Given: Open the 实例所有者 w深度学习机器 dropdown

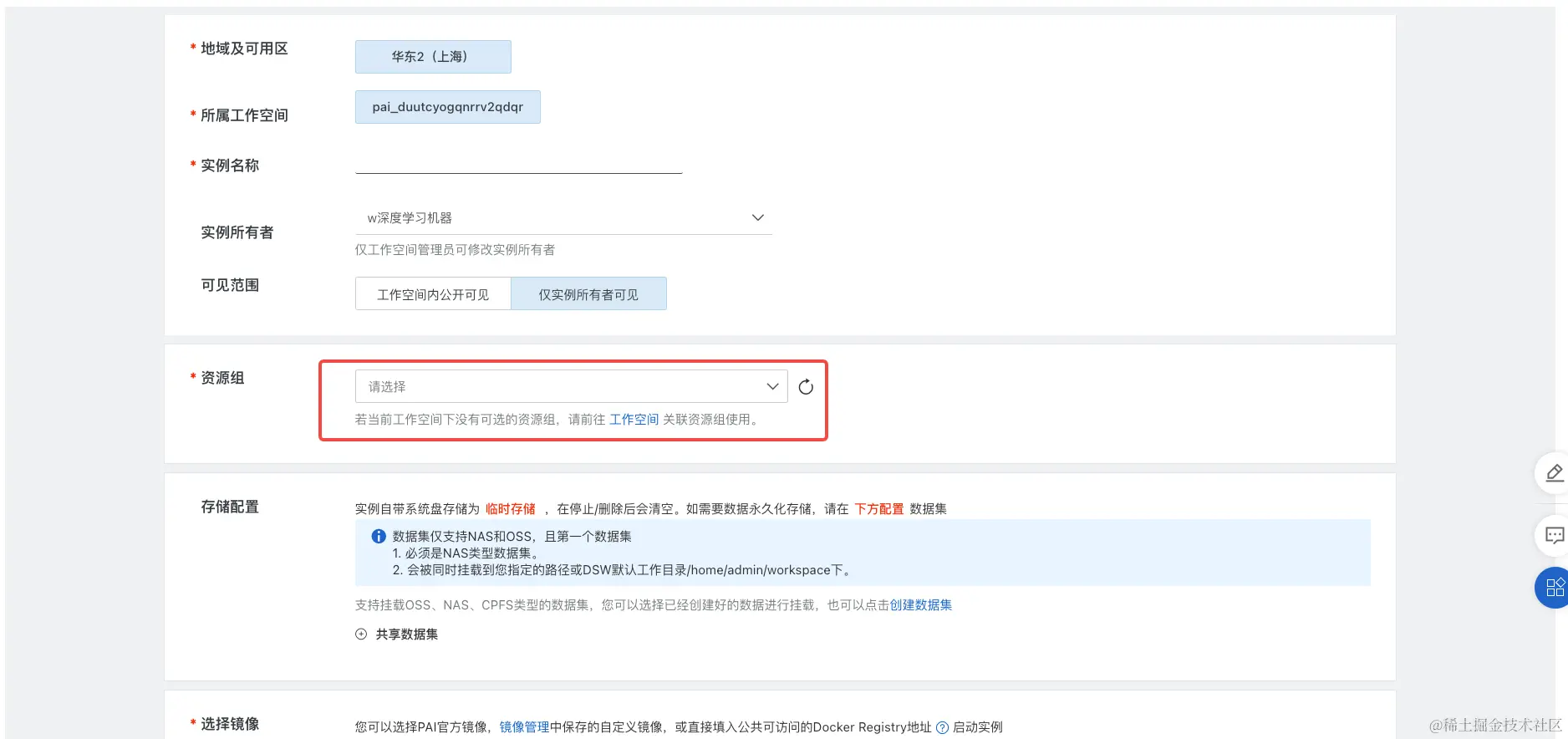Looking at the screenshot, I should pos(563,218).
